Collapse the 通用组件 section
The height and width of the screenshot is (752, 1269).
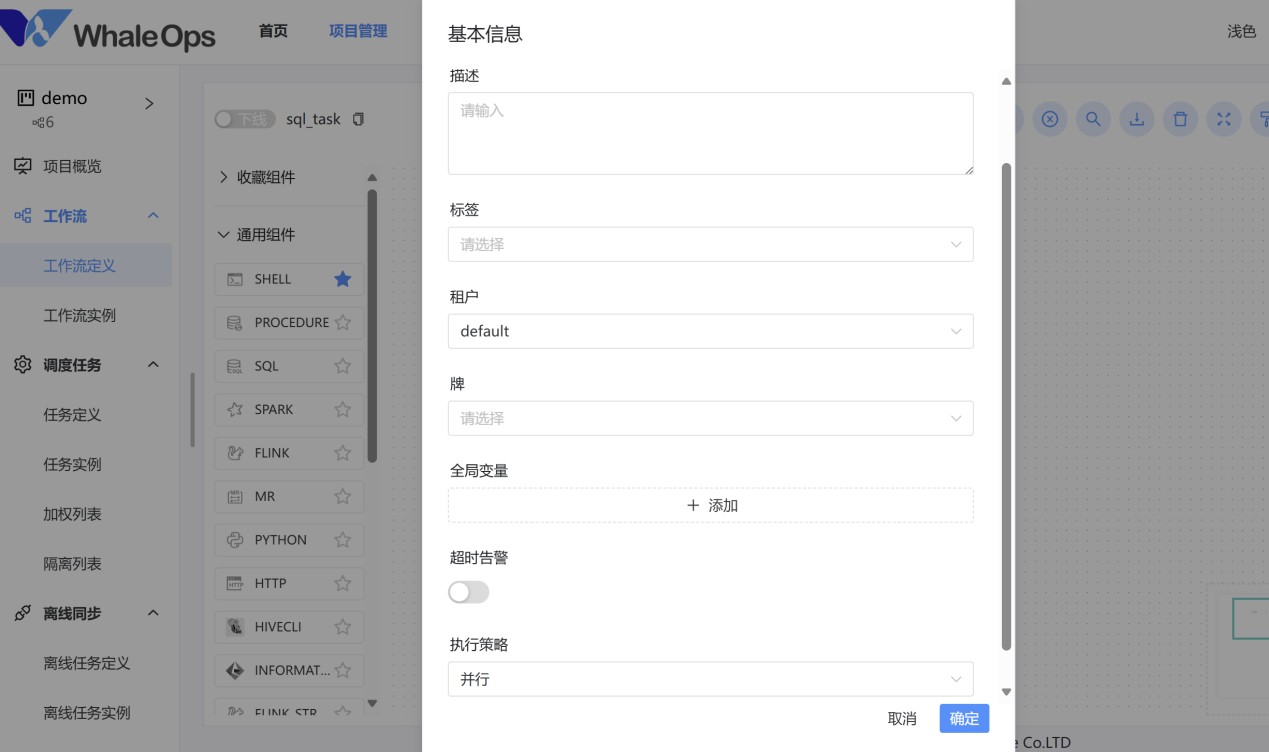point(222,234)
